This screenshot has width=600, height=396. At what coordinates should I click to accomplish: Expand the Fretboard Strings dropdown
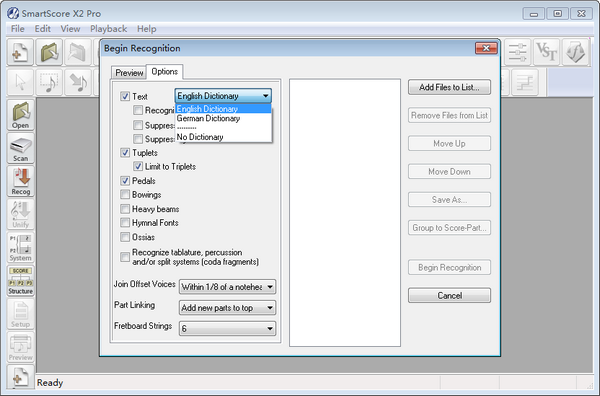227,328
